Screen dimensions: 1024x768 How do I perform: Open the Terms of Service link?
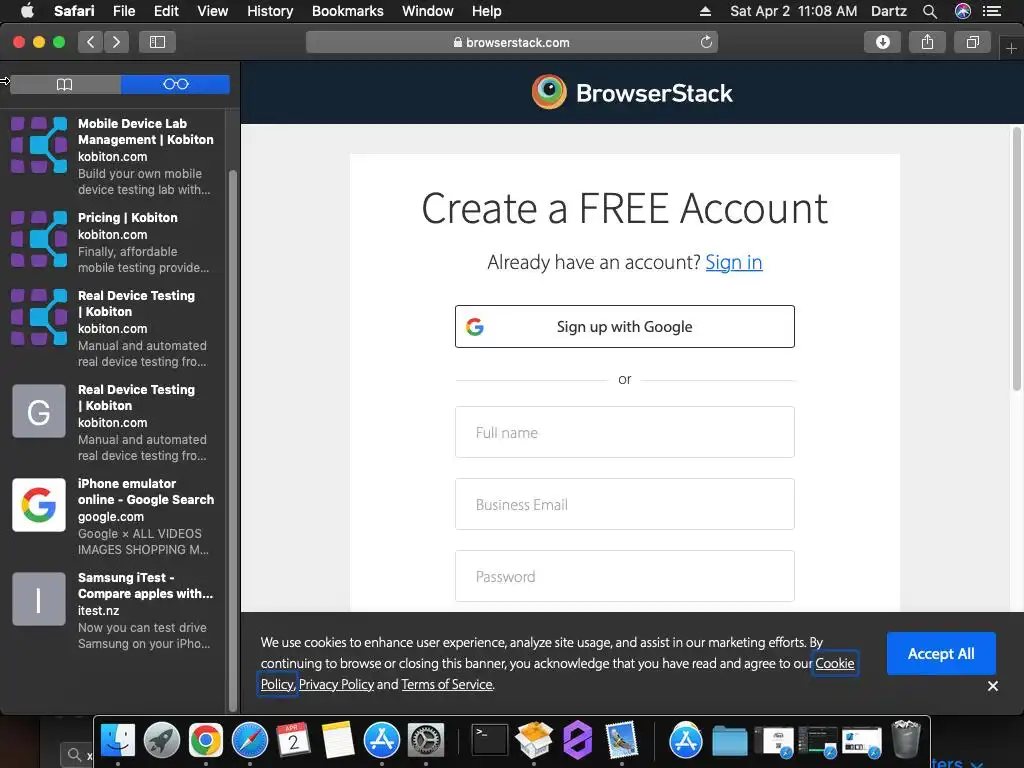[447, 684]
